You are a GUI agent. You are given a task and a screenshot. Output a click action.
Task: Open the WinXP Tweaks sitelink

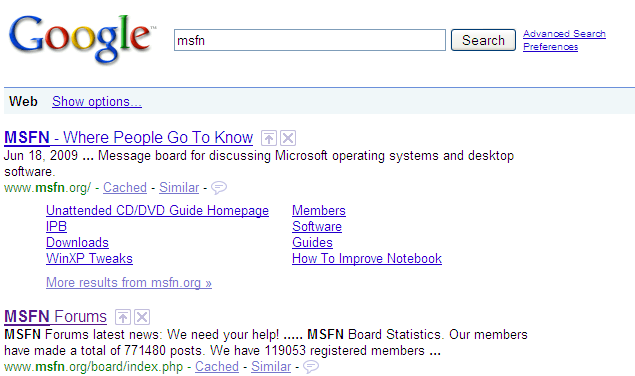[89, 258]
